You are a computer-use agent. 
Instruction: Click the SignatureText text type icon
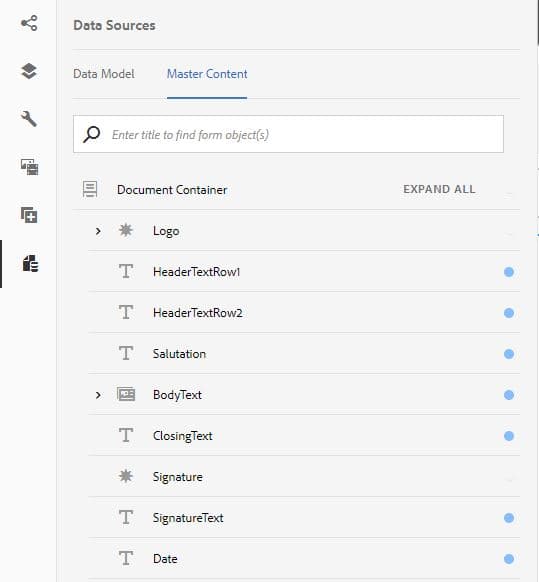click(x=126, y=517)
